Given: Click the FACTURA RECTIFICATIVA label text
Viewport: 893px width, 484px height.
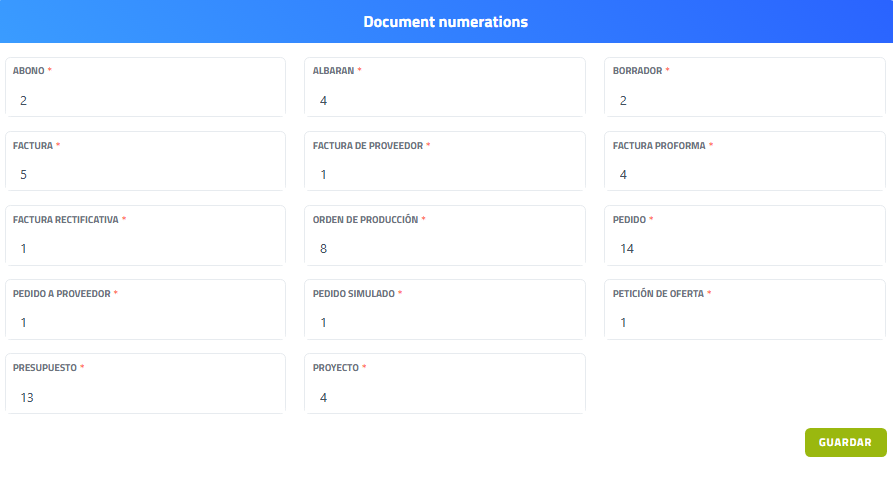Looking at the screenshot, I should pyautogui.click(x=66, y=220).
